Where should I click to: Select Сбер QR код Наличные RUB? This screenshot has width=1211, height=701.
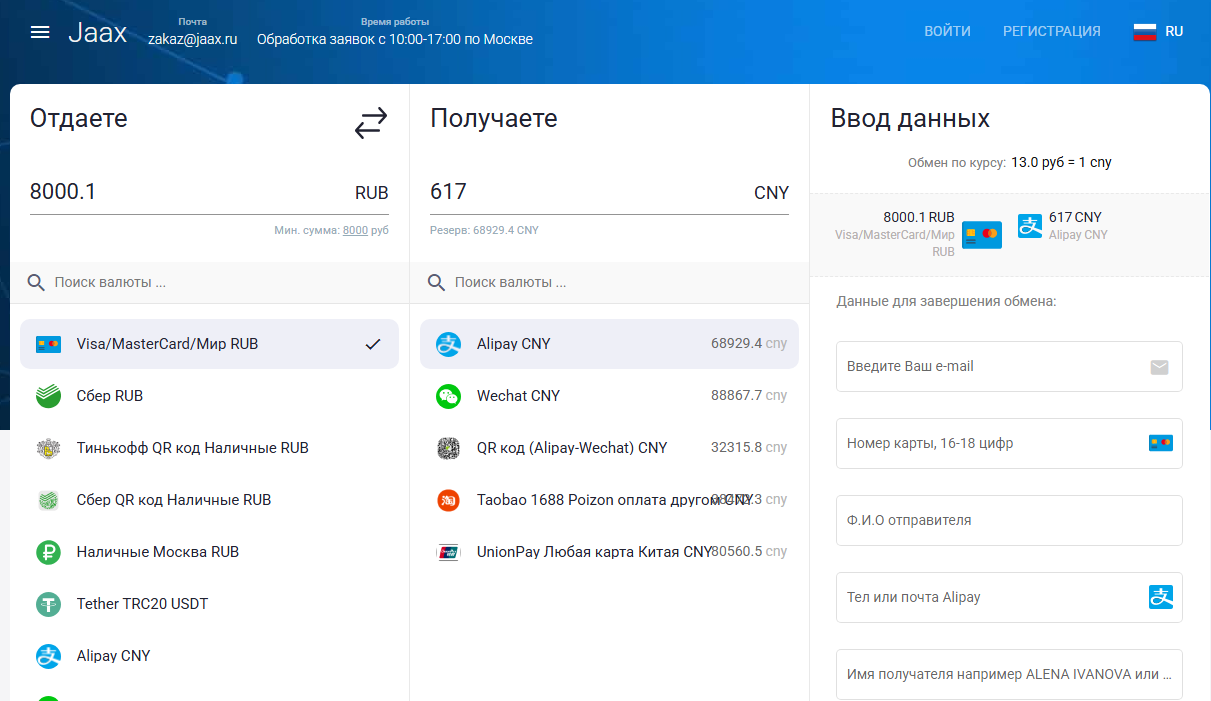click(x=209, y=500)
